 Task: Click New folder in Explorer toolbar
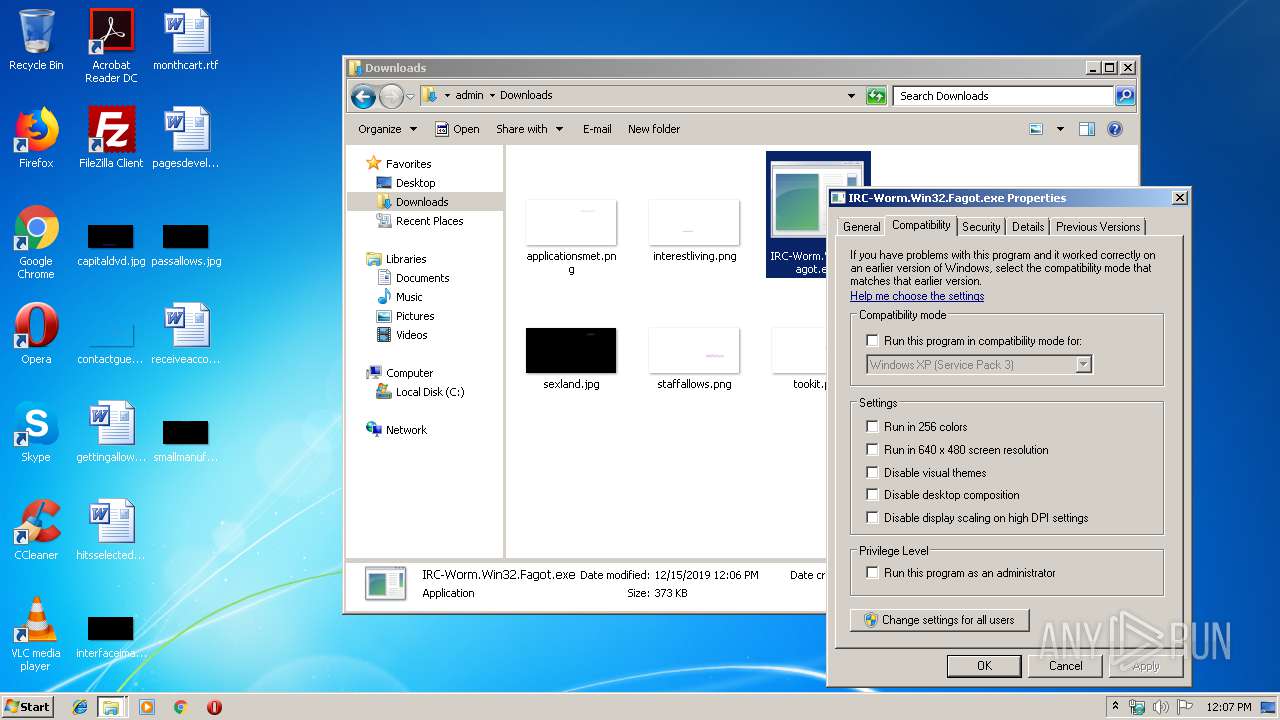point(654,129)
